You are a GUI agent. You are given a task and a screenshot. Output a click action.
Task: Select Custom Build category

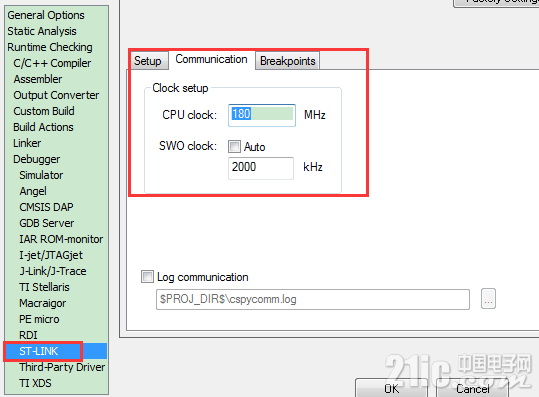pos(44,111)
